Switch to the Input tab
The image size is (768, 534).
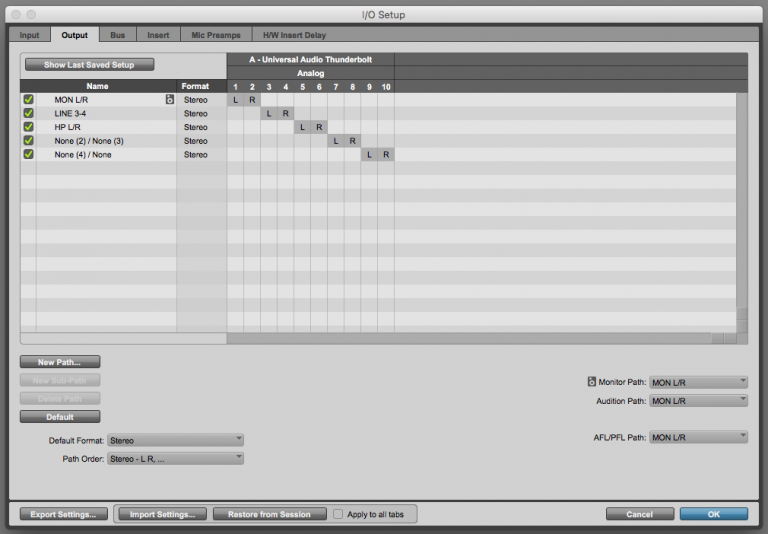click(29, 35)
